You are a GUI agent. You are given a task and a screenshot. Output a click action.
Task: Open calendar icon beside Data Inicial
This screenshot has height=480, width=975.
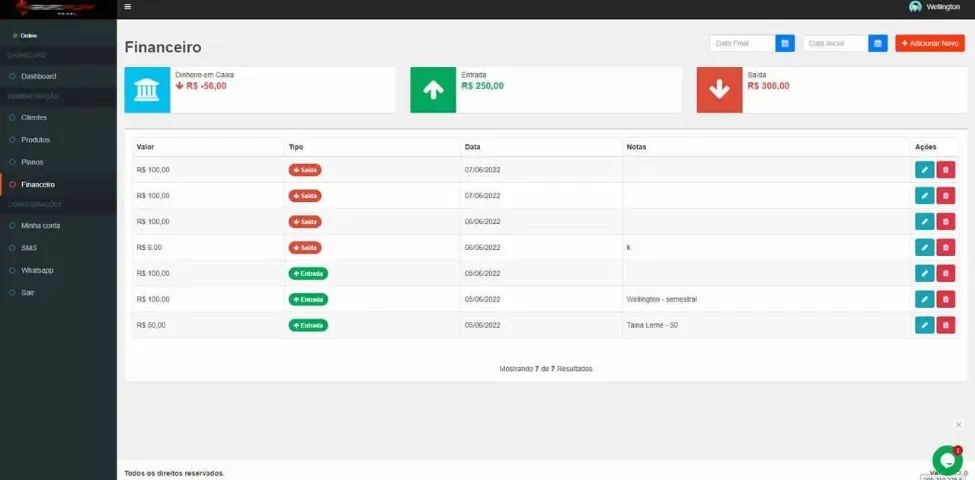(878, 44)
